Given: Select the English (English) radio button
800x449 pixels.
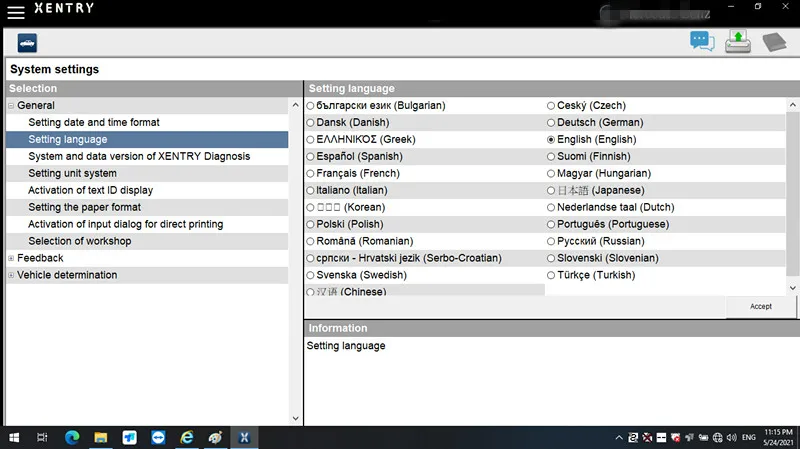Looking at the screenshot, I should 551,139.
